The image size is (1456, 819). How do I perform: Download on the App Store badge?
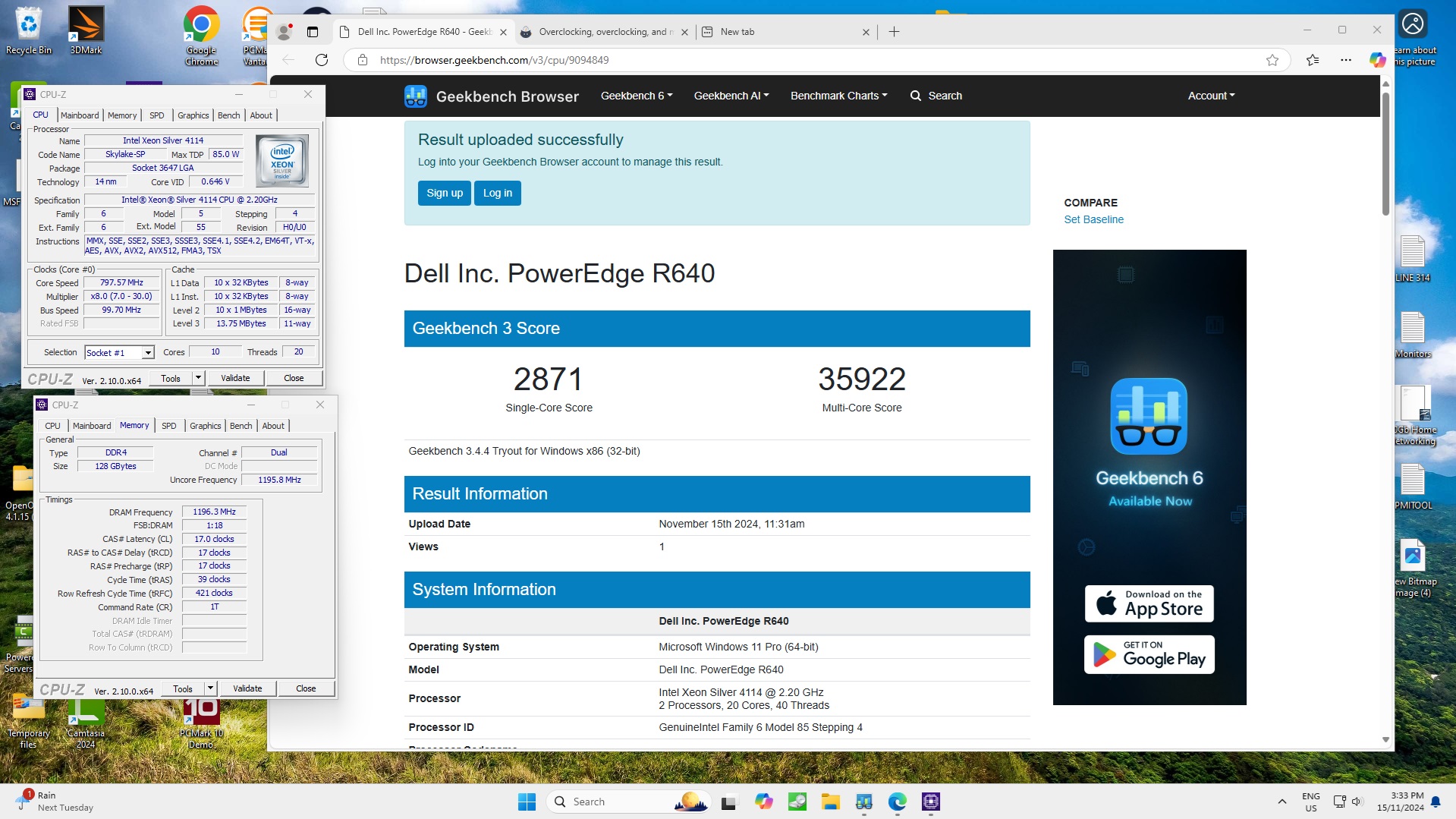1149,603
